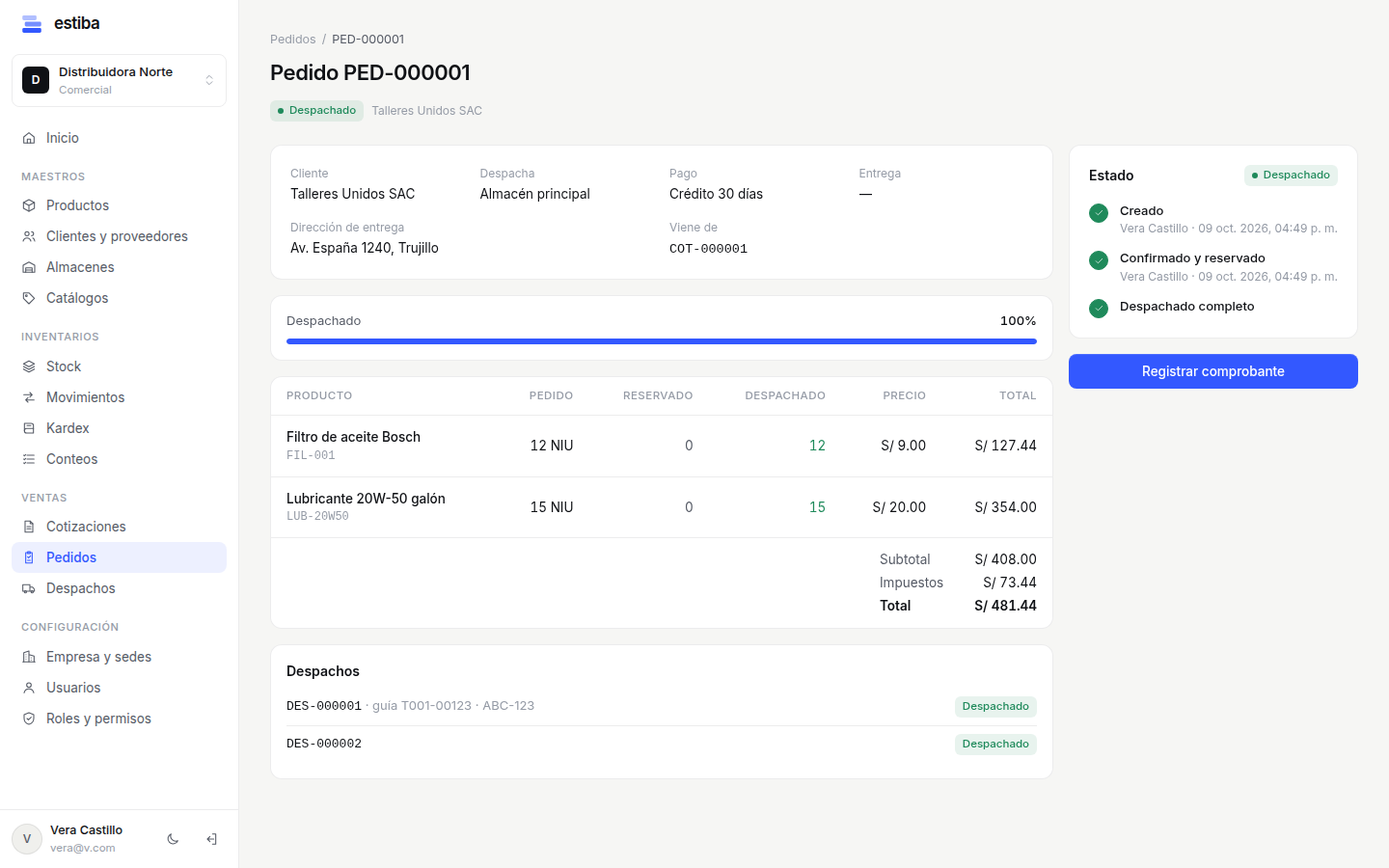Click the Despachos truck icon
1389x868 pixels.
tap(29, 588)
